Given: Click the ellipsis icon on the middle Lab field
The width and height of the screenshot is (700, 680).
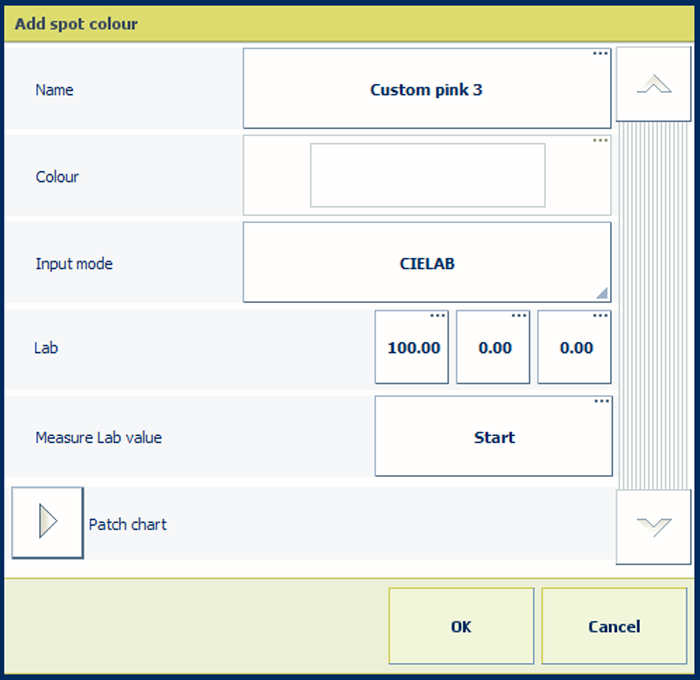Looking at the screenshot, I should tap(518, 316).
